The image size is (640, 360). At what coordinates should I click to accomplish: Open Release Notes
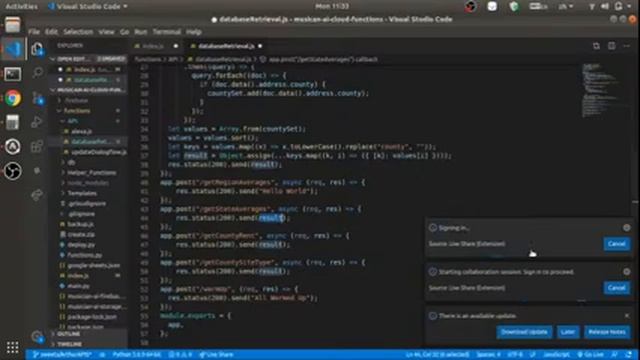[x=607, y=332]
